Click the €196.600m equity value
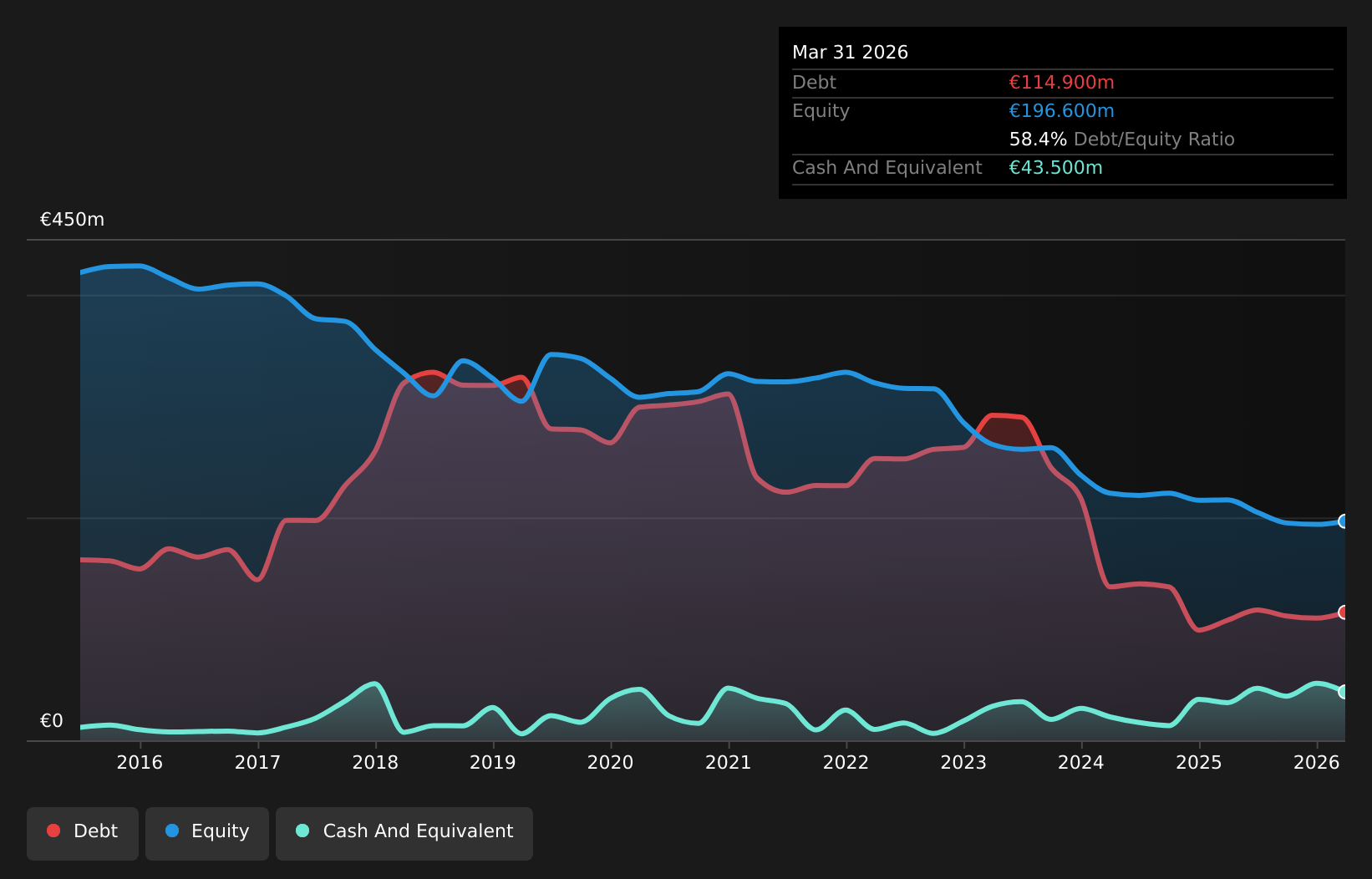This screenshot has height=879, width=1372. point(1061,111)
